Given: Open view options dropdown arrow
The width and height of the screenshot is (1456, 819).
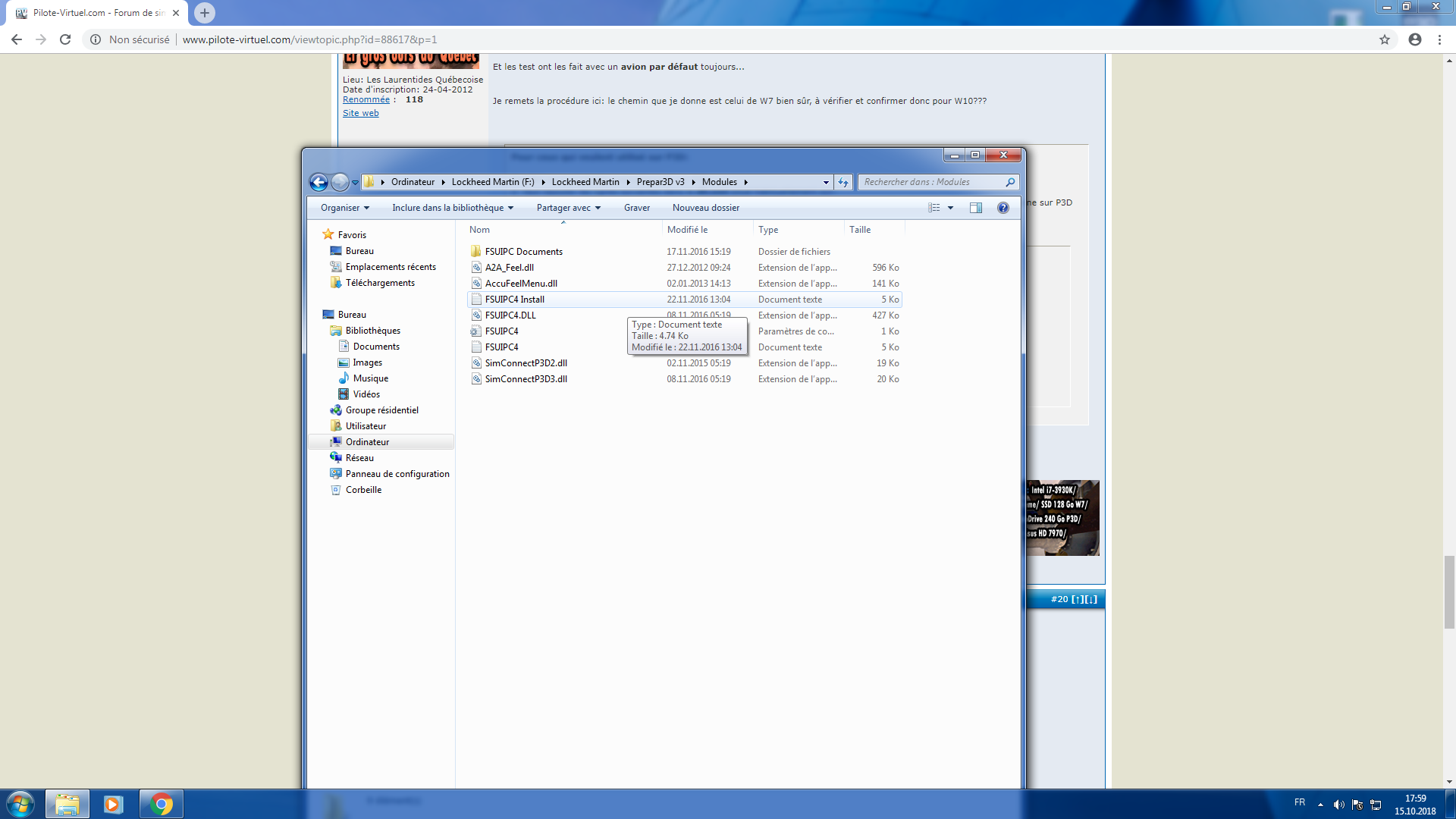Looking at the screenshot, I should [950, 208].
